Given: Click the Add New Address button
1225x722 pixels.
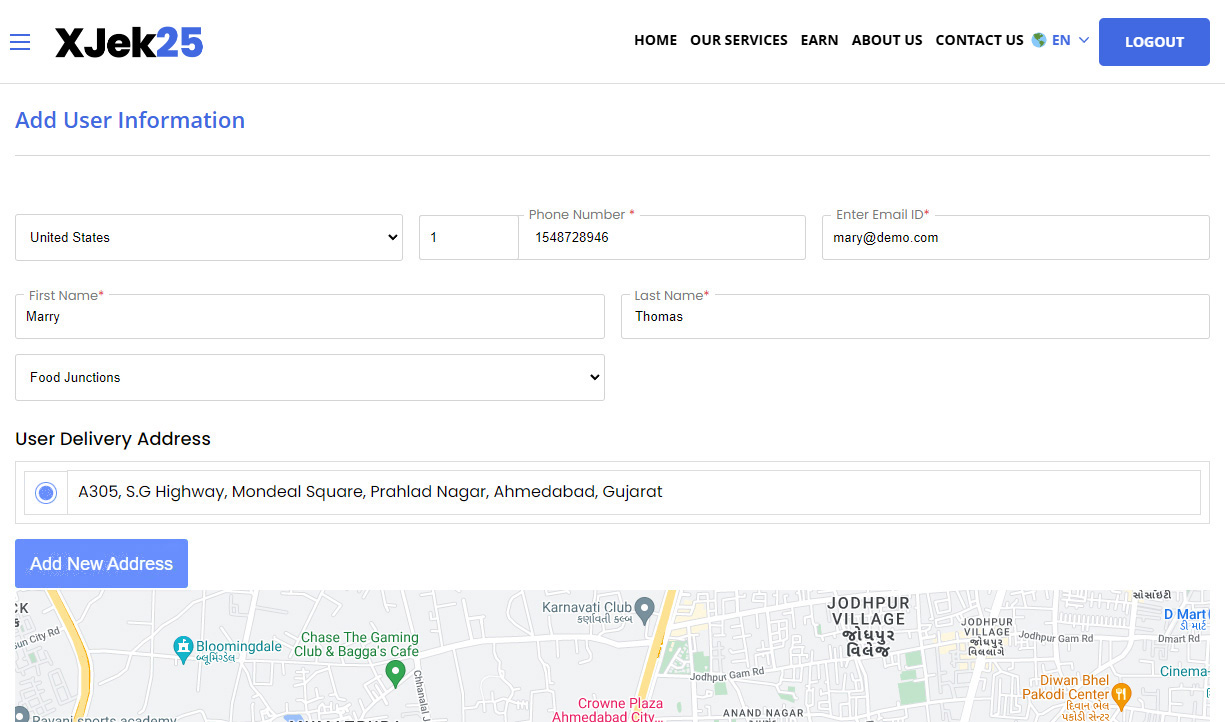Looking at the screenshot, I should click(x=101, y=563).
